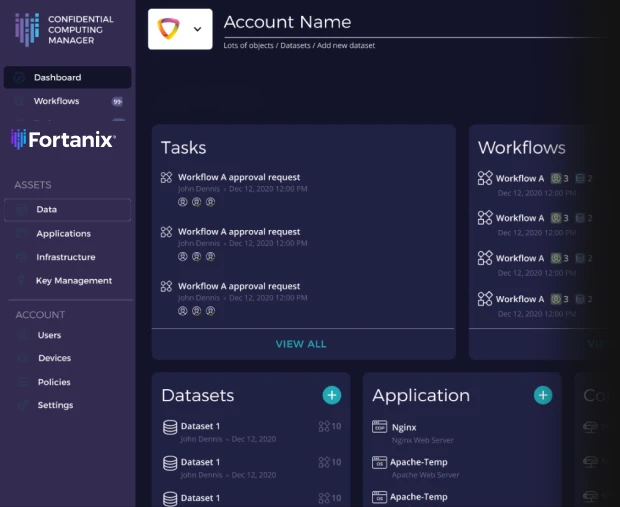Click the Account Name heading
This screenshot has width=620, height=507.
287,22
